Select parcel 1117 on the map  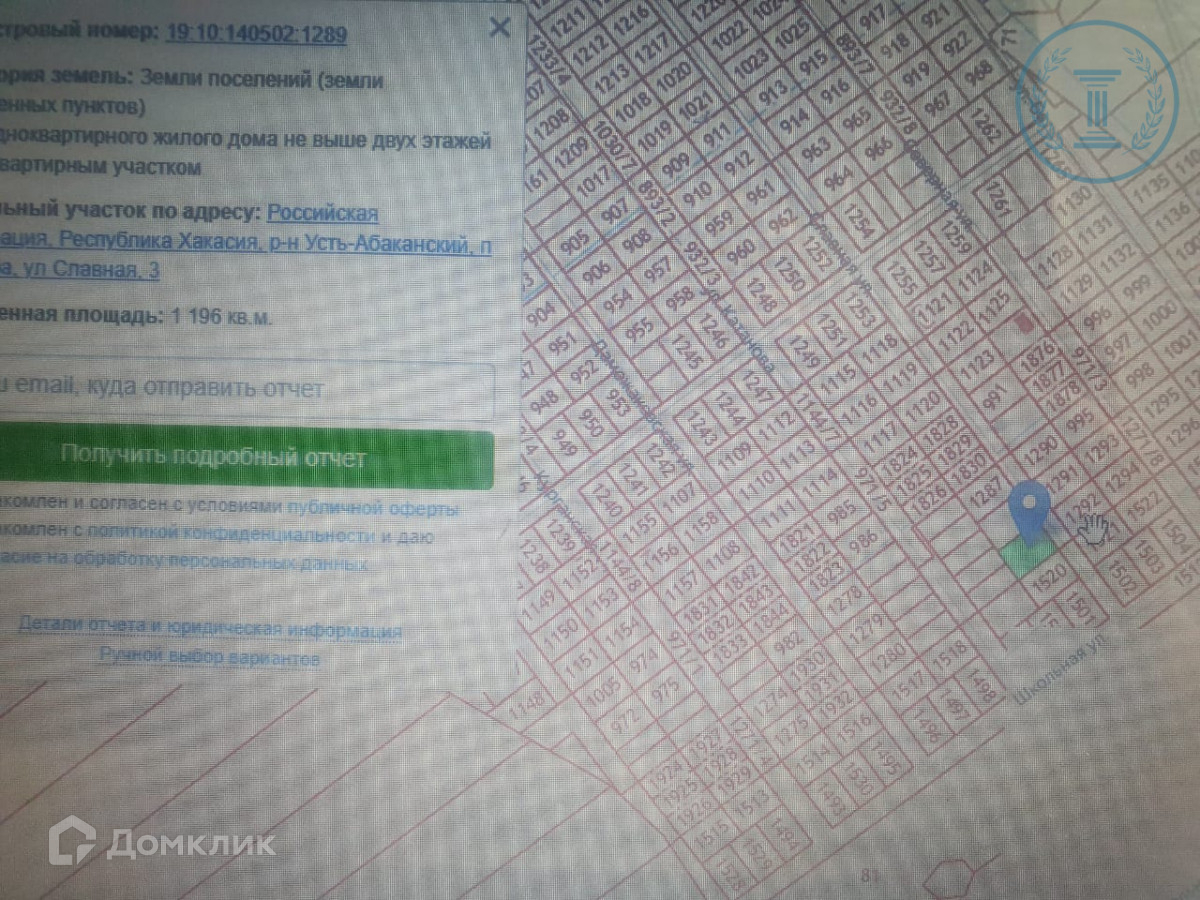point(881,438)
